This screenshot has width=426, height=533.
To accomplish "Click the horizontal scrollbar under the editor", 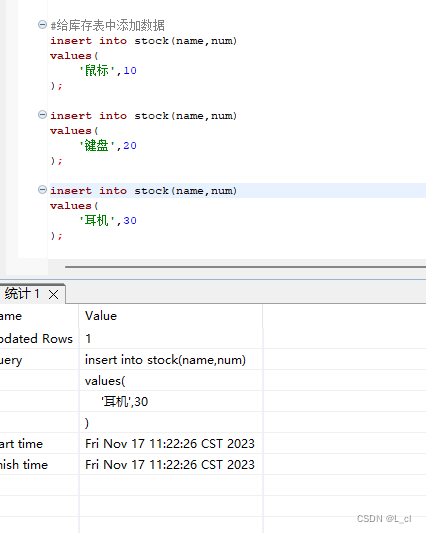I will 245,267.
